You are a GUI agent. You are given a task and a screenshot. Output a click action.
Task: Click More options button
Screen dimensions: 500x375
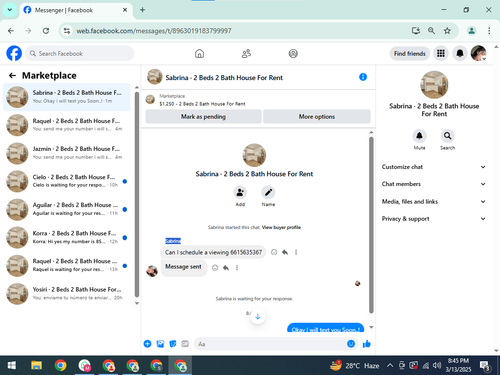(317, 117)
